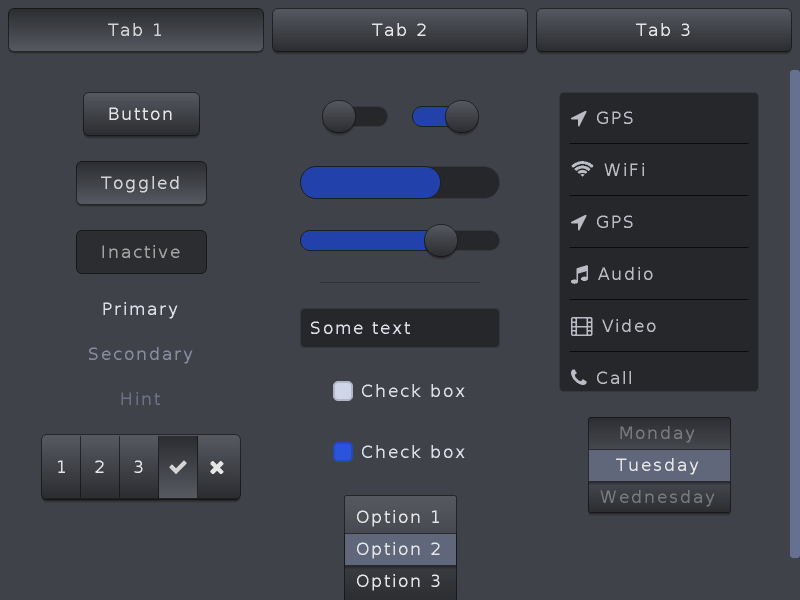Viewport: 800px width, 600px height.
Task: Click the X cross icon in button matrix
Action: tap(217, 467)
